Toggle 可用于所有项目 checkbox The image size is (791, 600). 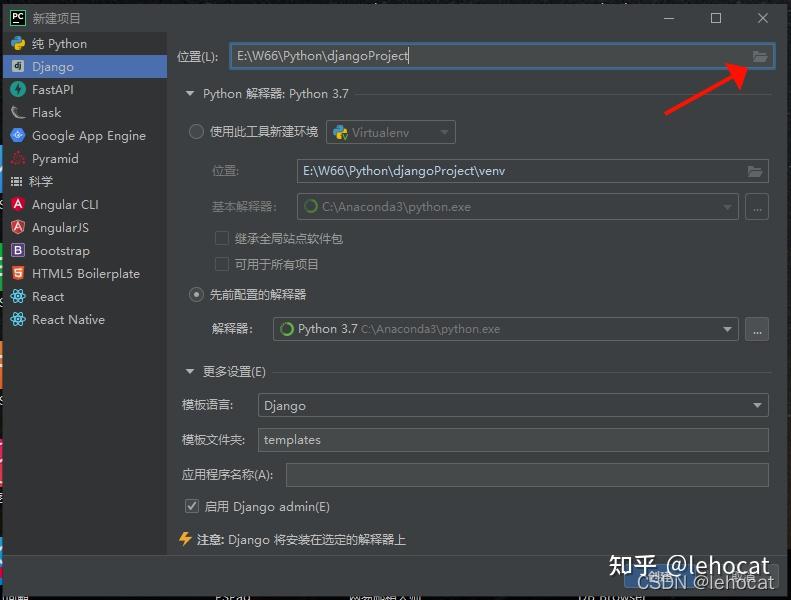pyautogui.click(x=221, y=264)
